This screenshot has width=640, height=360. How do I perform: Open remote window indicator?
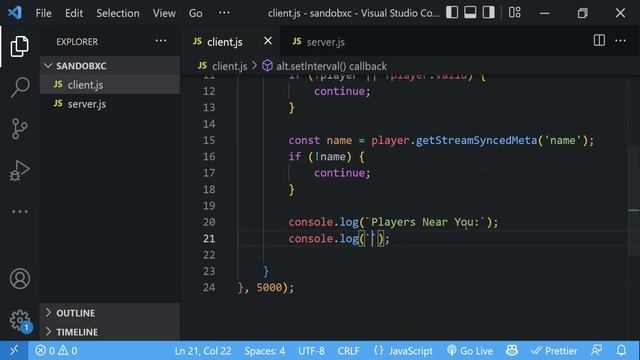(14, 350)
